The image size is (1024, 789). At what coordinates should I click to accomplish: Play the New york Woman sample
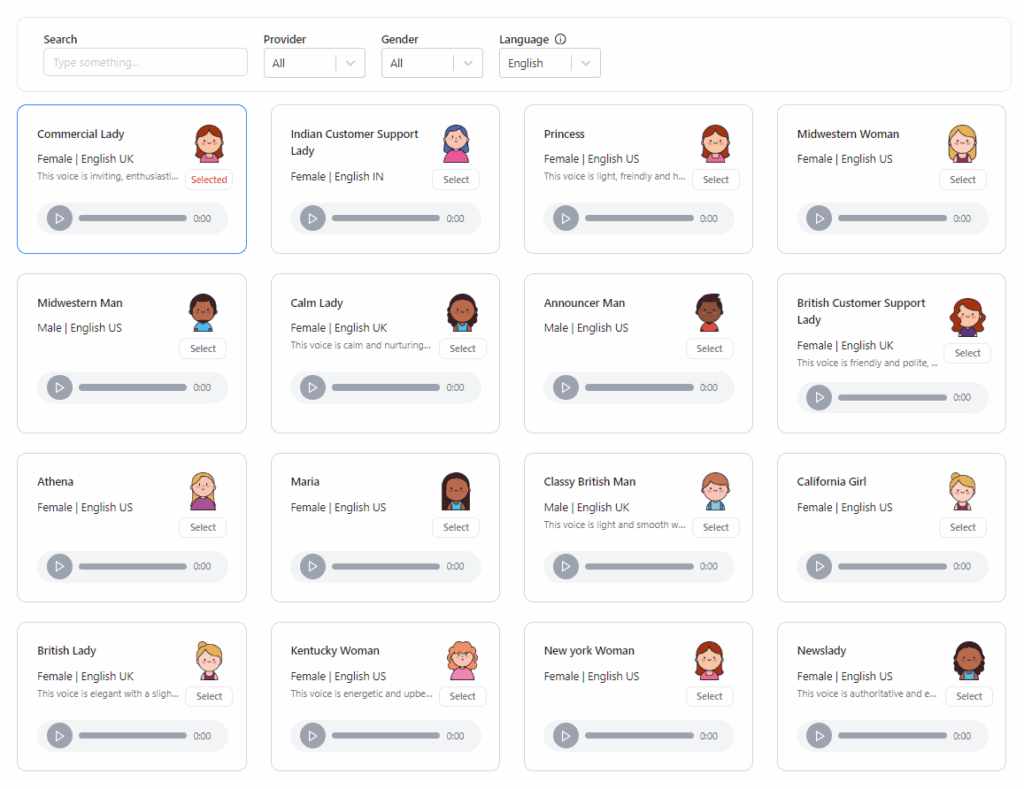[566, 735]
